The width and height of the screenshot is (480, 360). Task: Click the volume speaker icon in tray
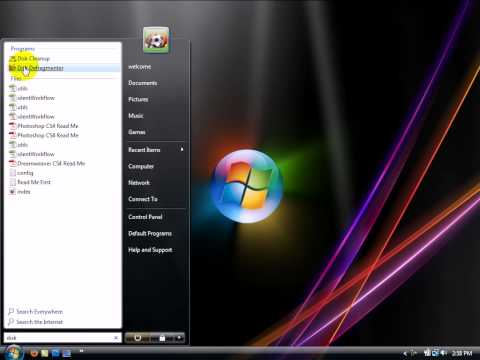coord(443,353)
